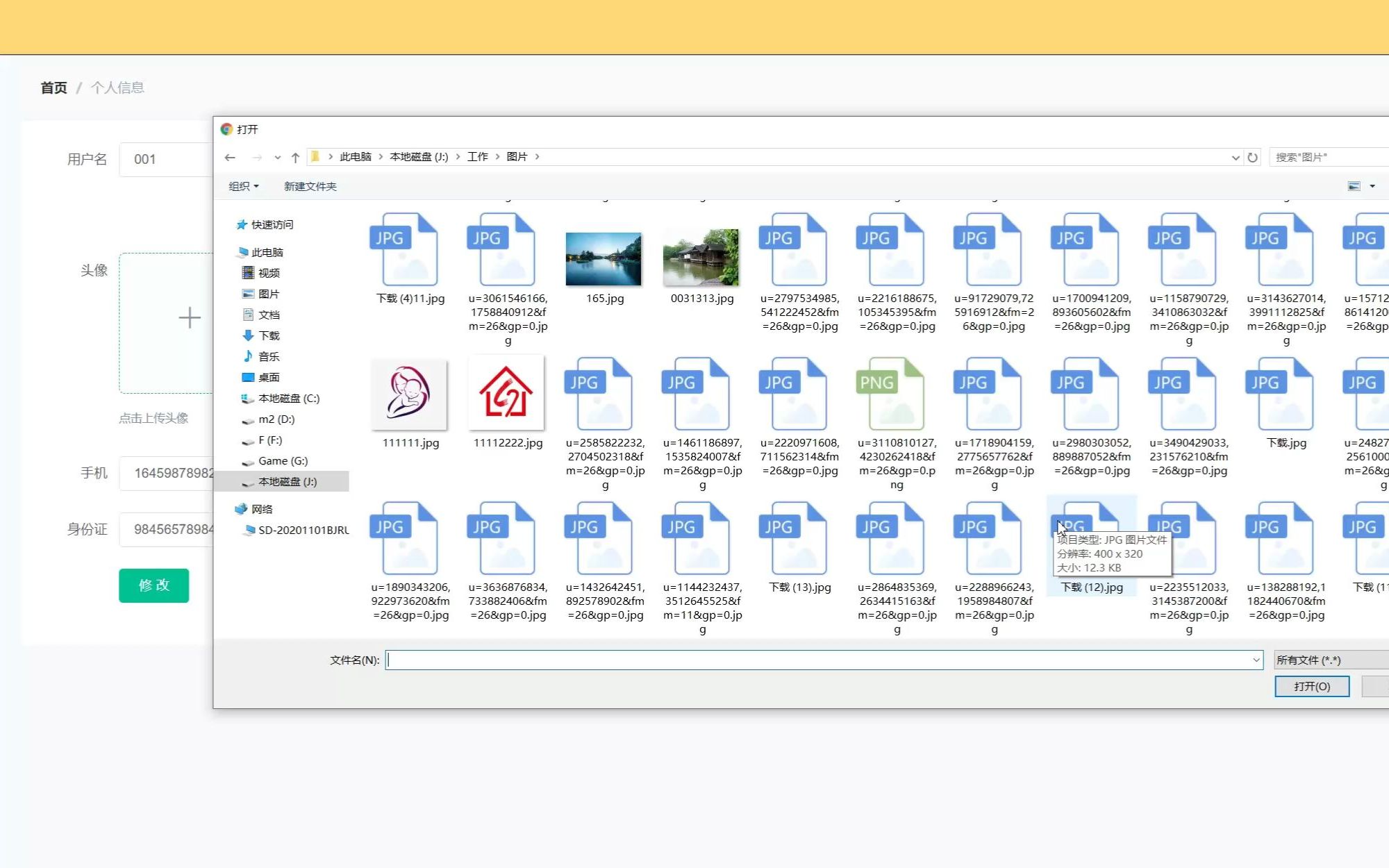Click the 11112222.jpg red house logo
This screenshot has width=1389, height=868.
[506, 394]
